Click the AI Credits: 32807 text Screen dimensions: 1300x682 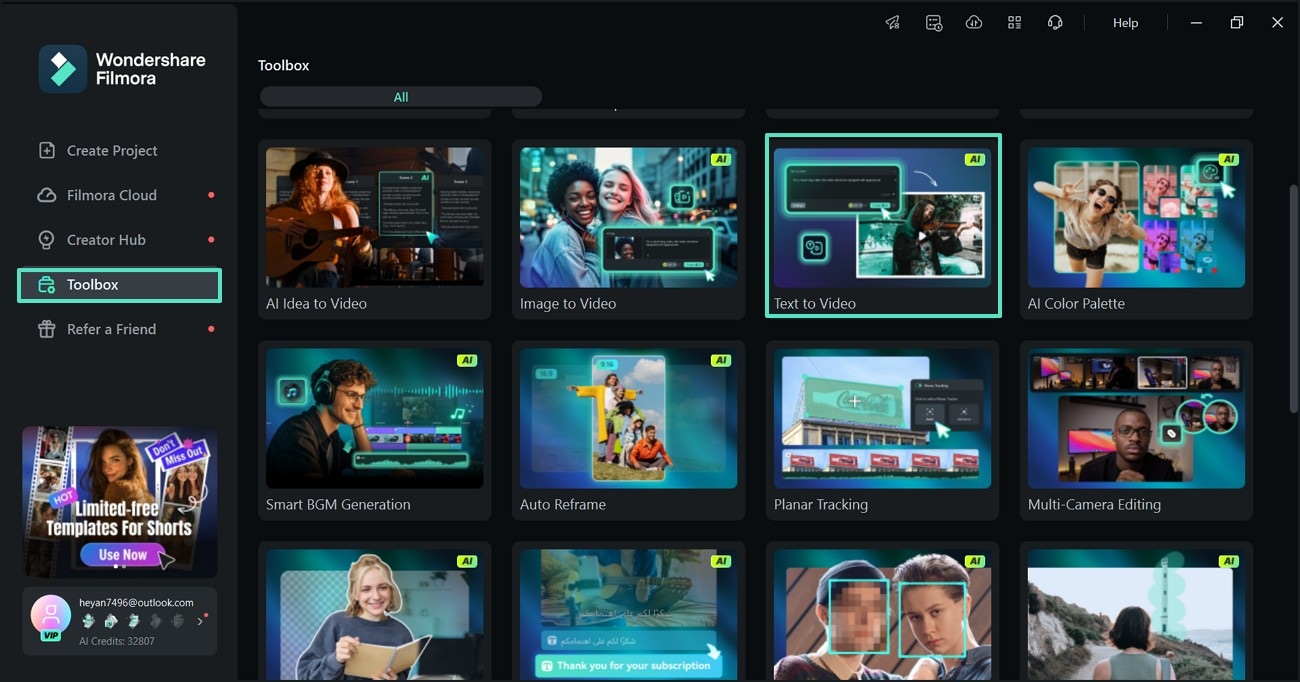click(117, 641)
